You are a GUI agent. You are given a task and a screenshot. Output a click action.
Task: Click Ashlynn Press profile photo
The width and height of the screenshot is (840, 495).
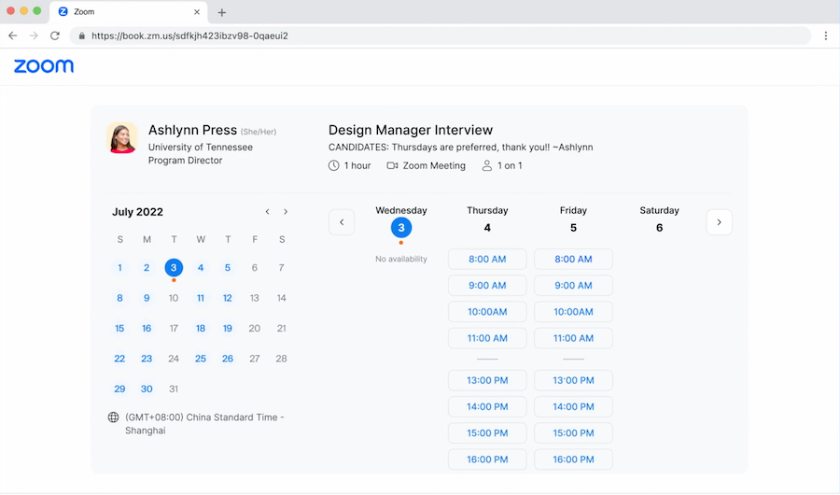[x=122, y=138]
